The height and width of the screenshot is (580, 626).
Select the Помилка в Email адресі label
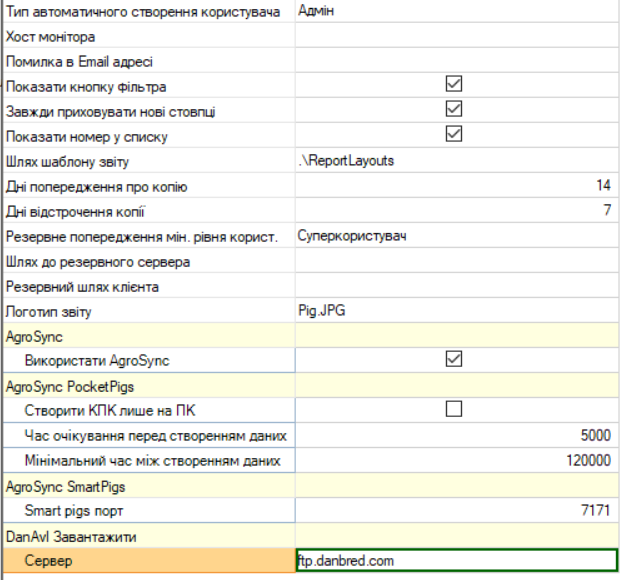point(79,62)
